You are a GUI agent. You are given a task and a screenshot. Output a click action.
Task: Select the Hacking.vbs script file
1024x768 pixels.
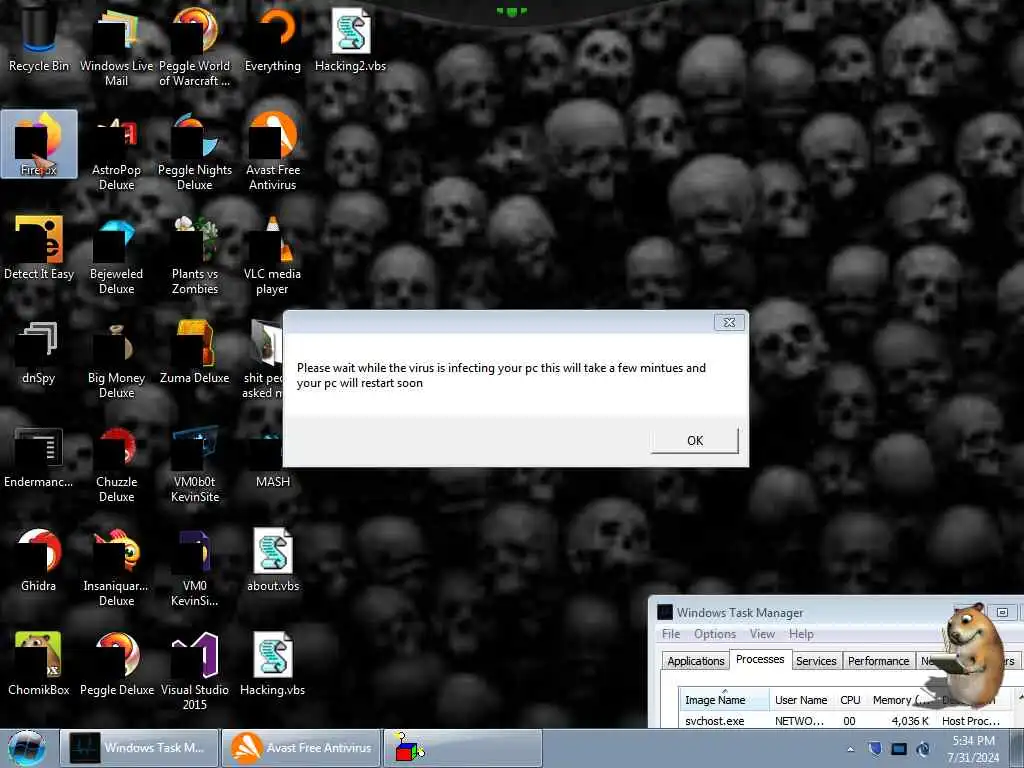273,664
